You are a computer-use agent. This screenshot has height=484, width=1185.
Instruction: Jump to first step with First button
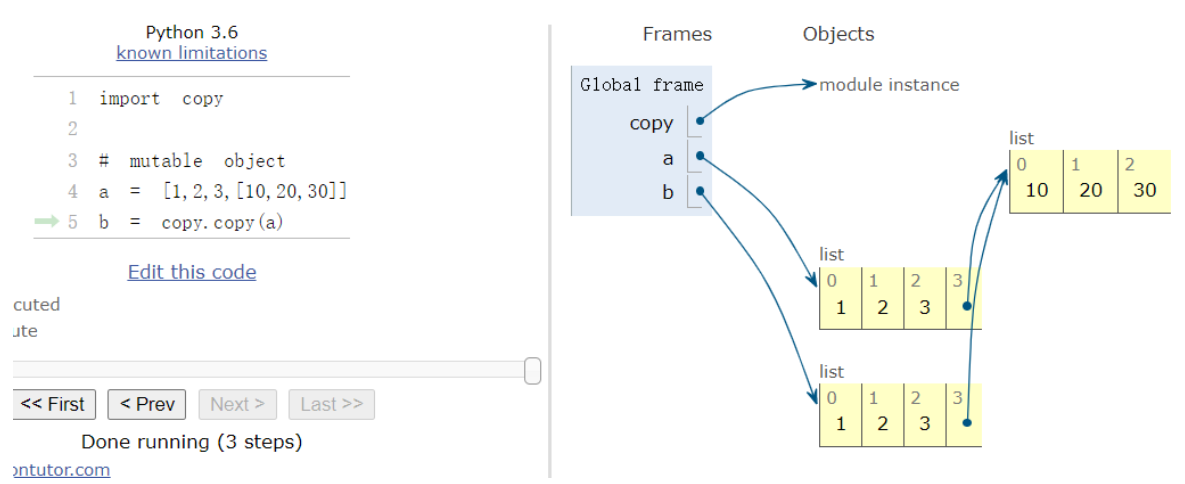(54, 404)
